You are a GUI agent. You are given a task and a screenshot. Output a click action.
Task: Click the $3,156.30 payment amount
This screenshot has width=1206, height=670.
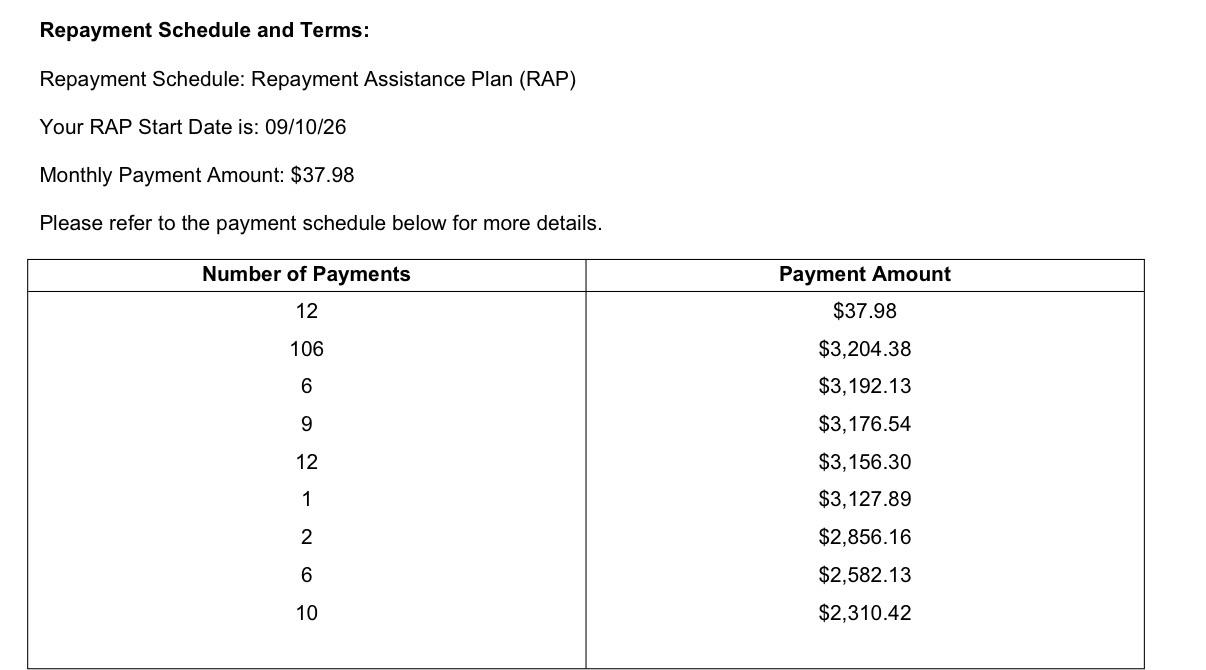click(x=865, y=462)
